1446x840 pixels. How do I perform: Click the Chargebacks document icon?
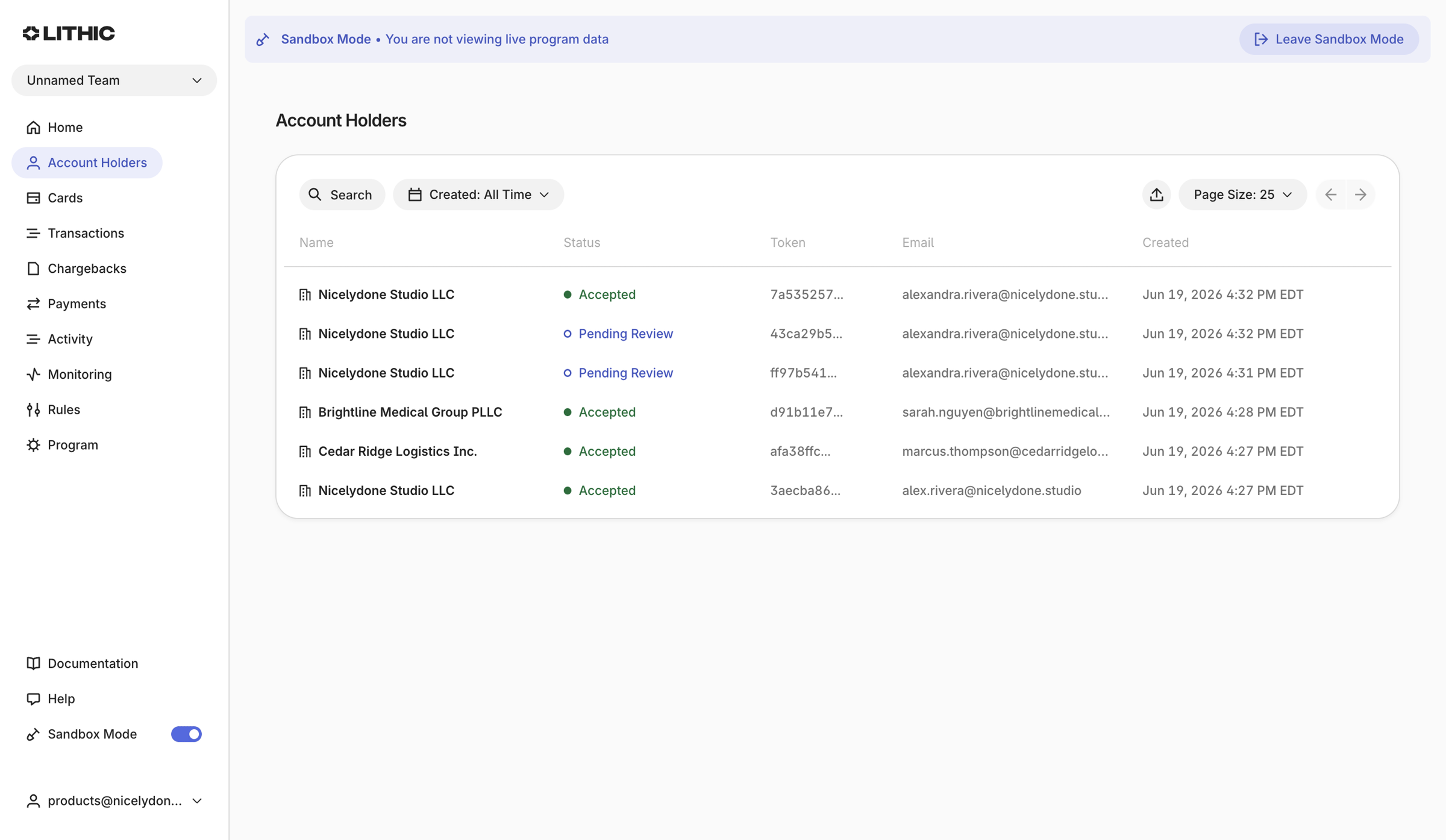[33, 269]
